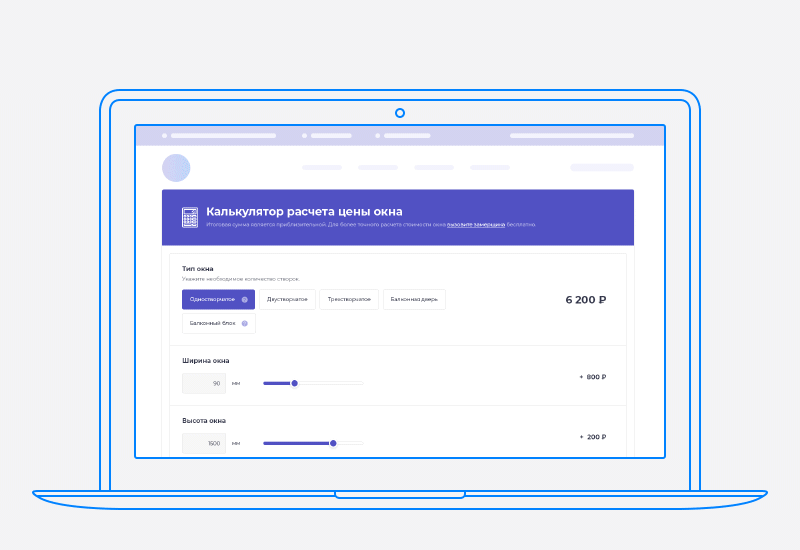Viewport: 800px width, 550px height.
Task: Click the header button placeholder at right
Action: (x=602, y=168)
